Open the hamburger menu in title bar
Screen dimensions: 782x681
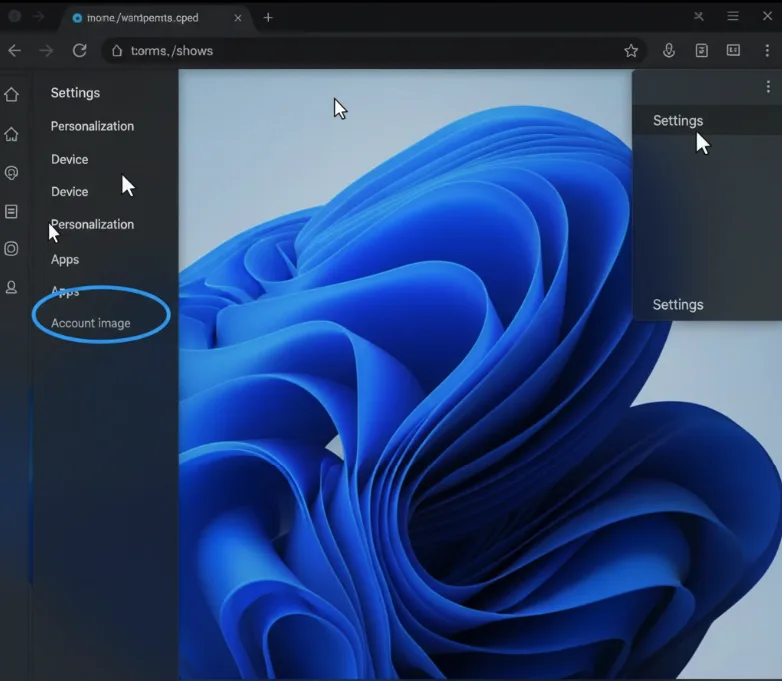pos(733,17)
